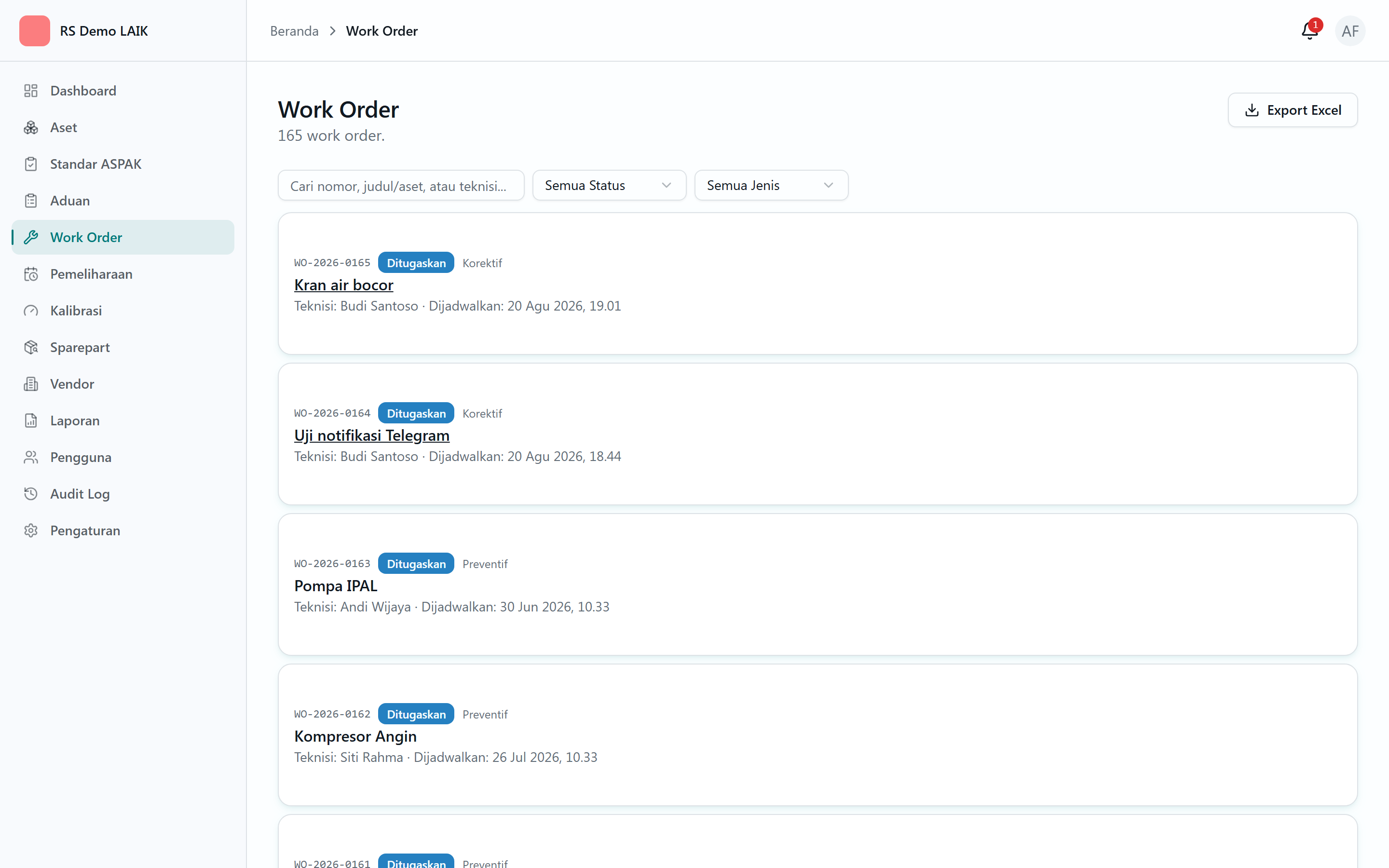Click the Work Order breadcrumb text
The width and height of the screenshot is (1389, 868).
pos(381,31)
